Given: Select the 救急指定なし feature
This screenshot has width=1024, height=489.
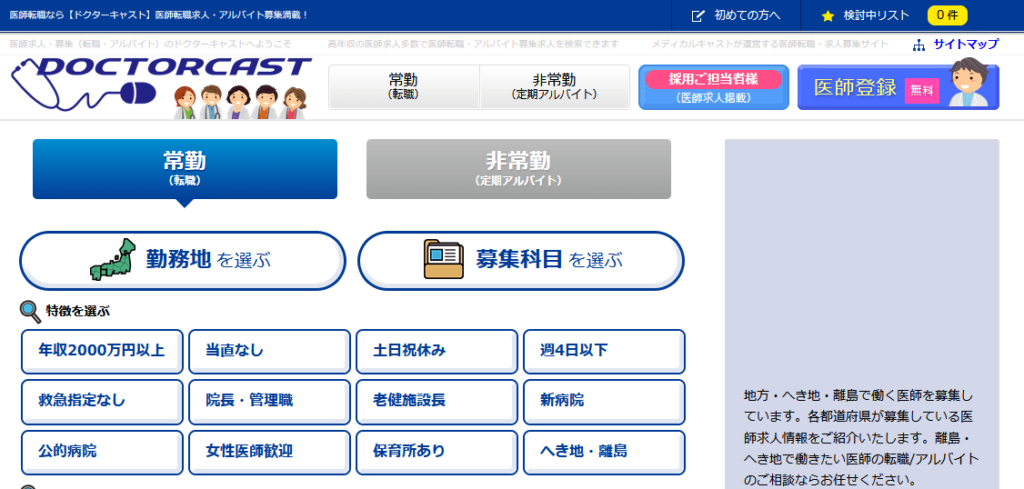Looking at the screenshot, I should click(103, 402).
